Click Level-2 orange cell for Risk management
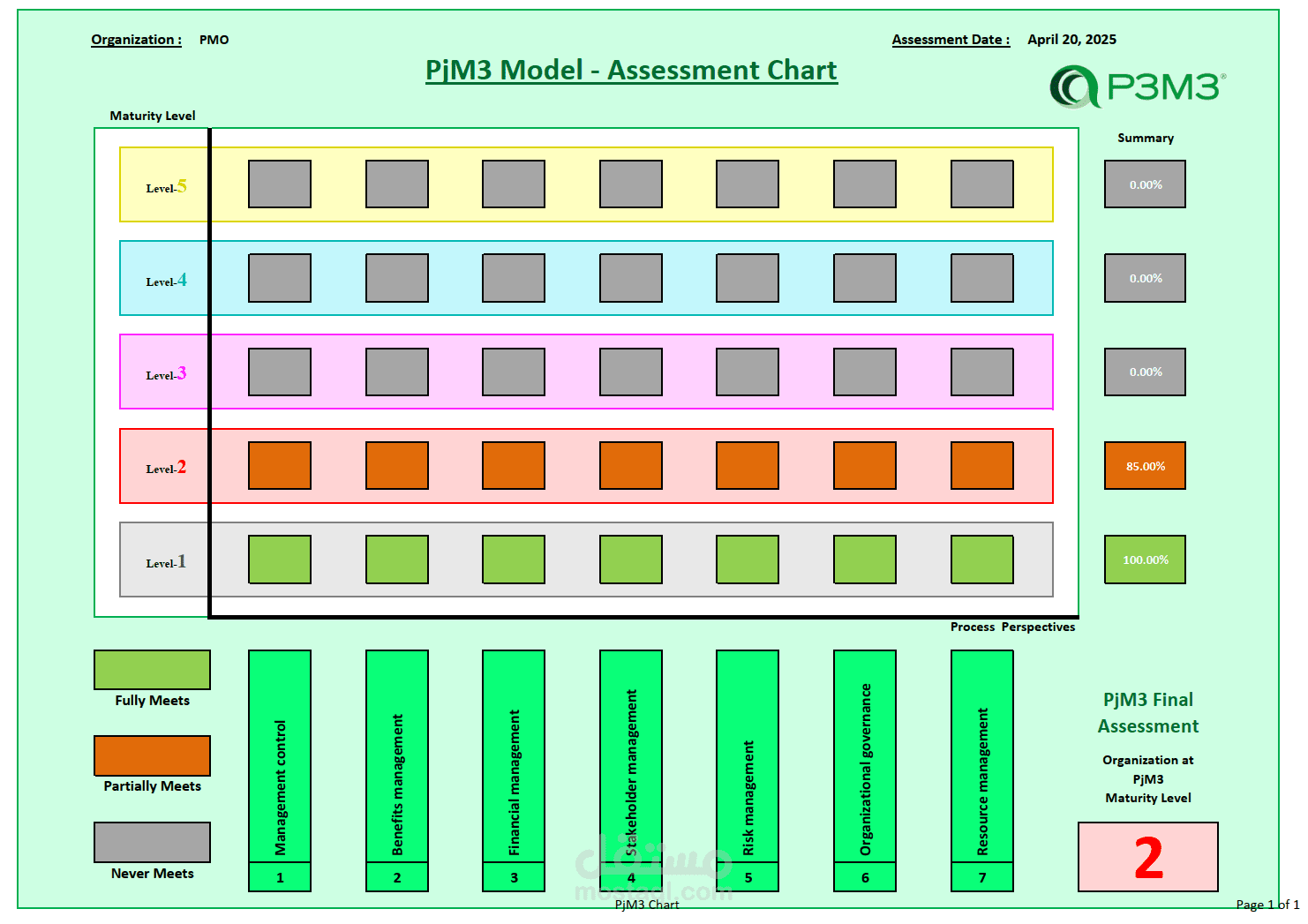Image resolution: width=1308 pixels, height=924 pixels. [x=748, y=466]
